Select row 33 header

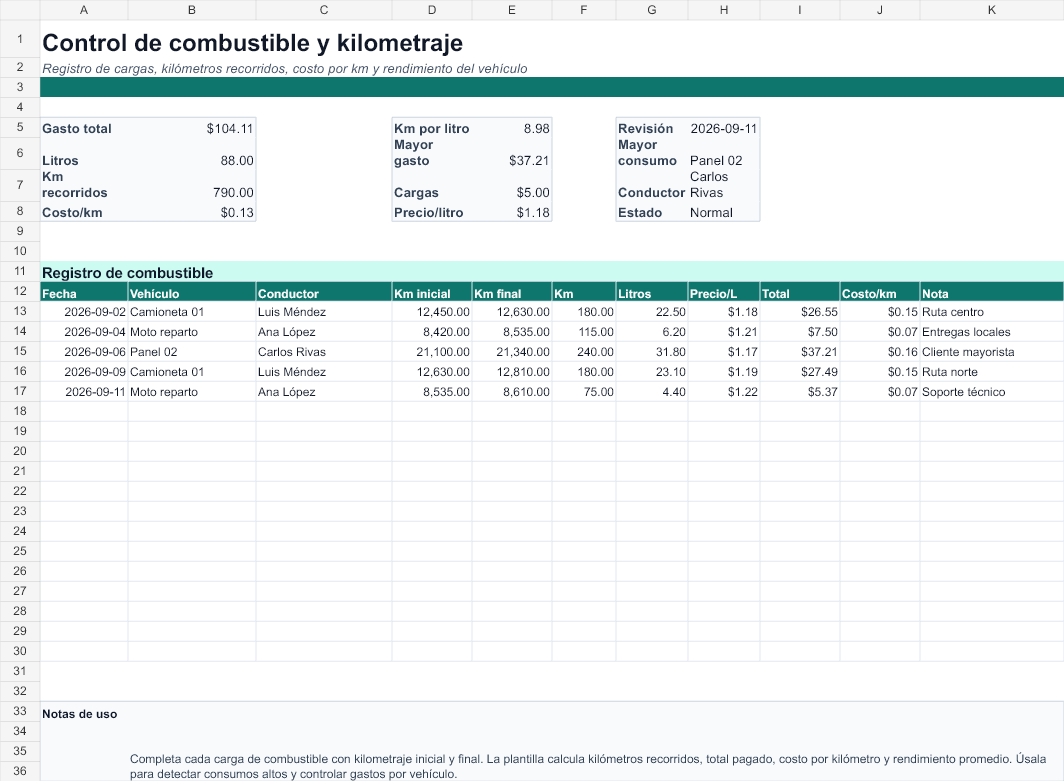point(20,711)
